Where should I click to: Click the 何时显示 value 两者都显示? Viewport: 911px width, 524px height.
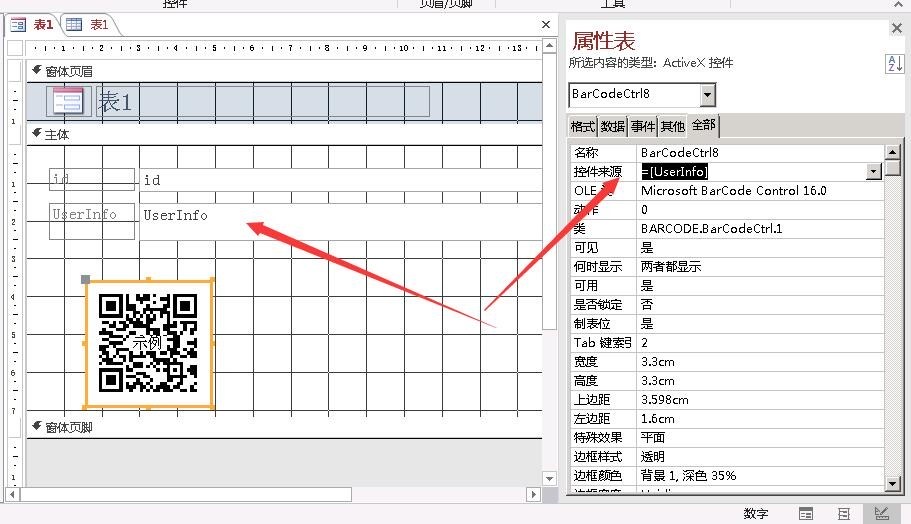[761, 267]
